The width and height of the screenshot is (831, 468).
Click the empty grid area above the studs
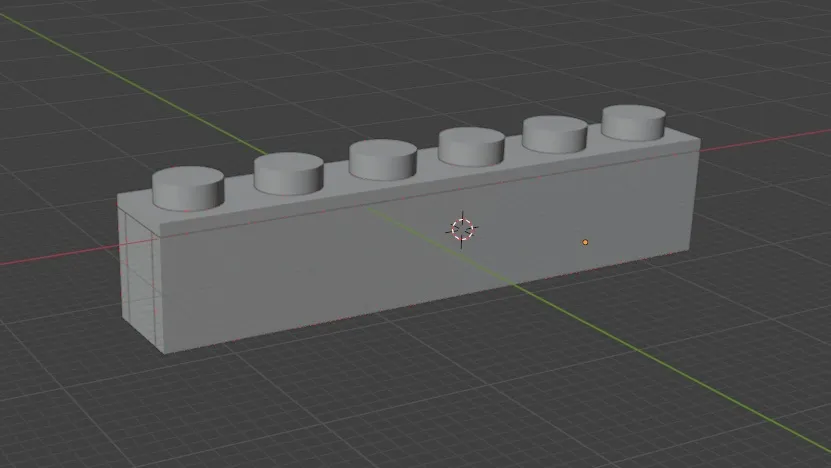coord(400,60)
